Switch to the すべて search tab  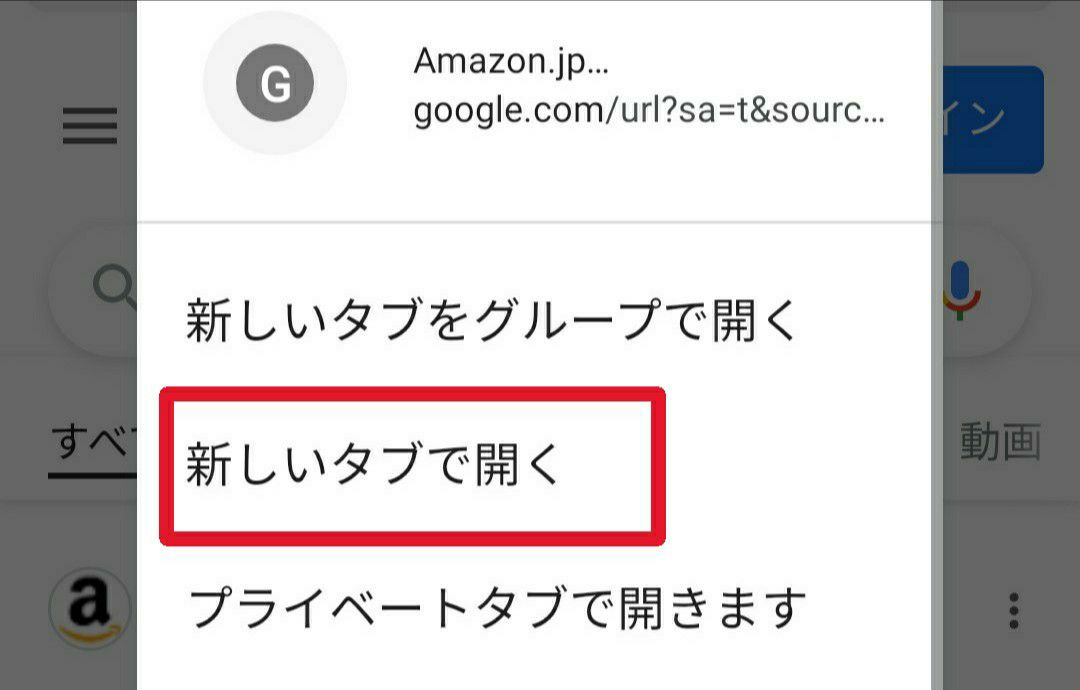pyautogui.click(x=92, y=441)
